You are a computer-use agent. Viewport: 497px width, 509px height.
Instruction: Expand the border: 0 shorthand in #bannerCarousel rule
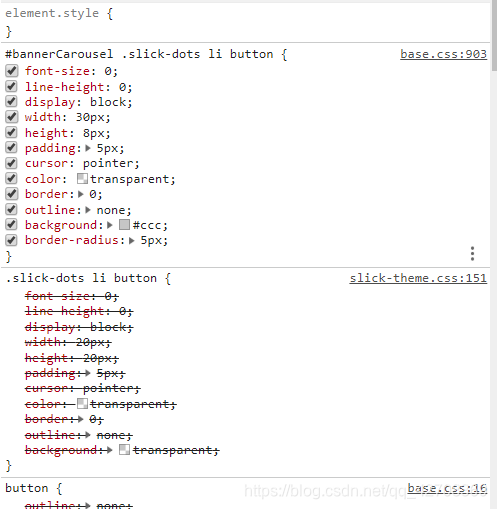[81, 194]
